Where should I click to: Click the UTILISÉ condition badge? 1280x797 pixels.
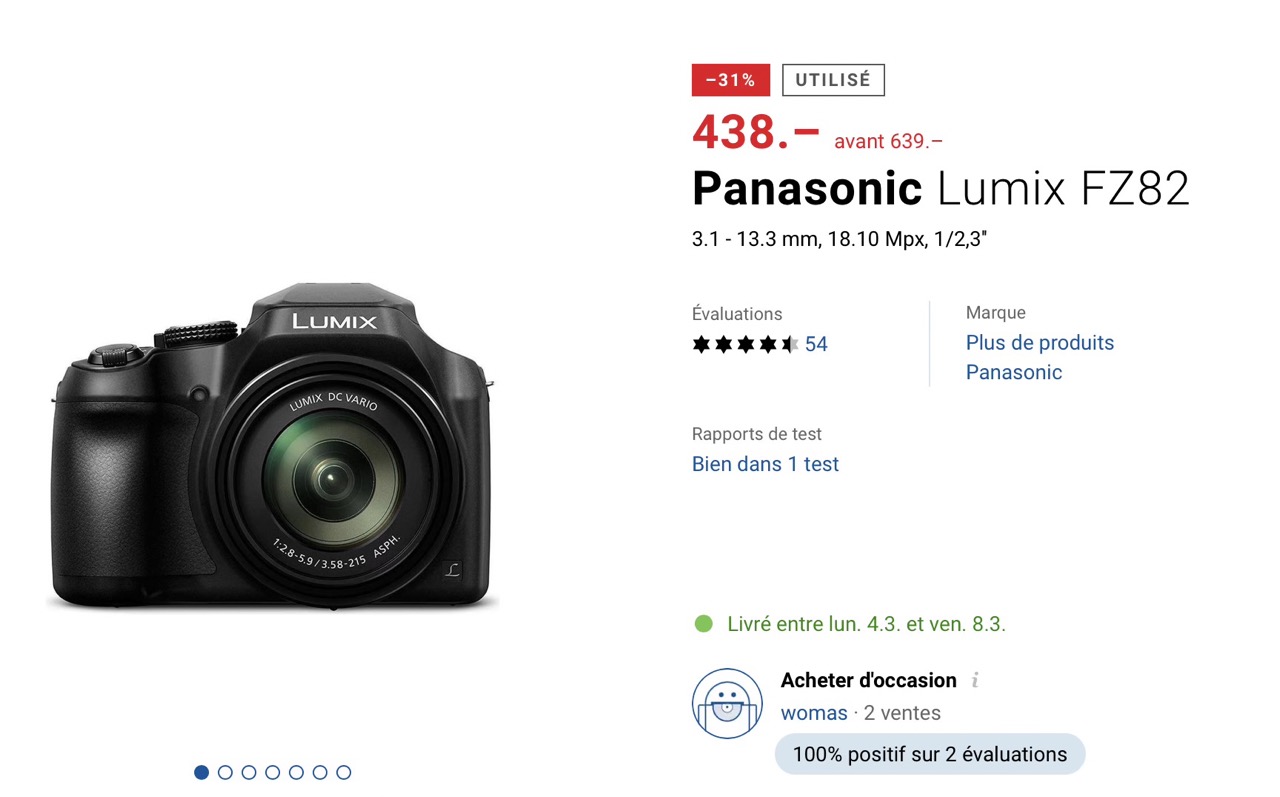click(x=833, y=80)
